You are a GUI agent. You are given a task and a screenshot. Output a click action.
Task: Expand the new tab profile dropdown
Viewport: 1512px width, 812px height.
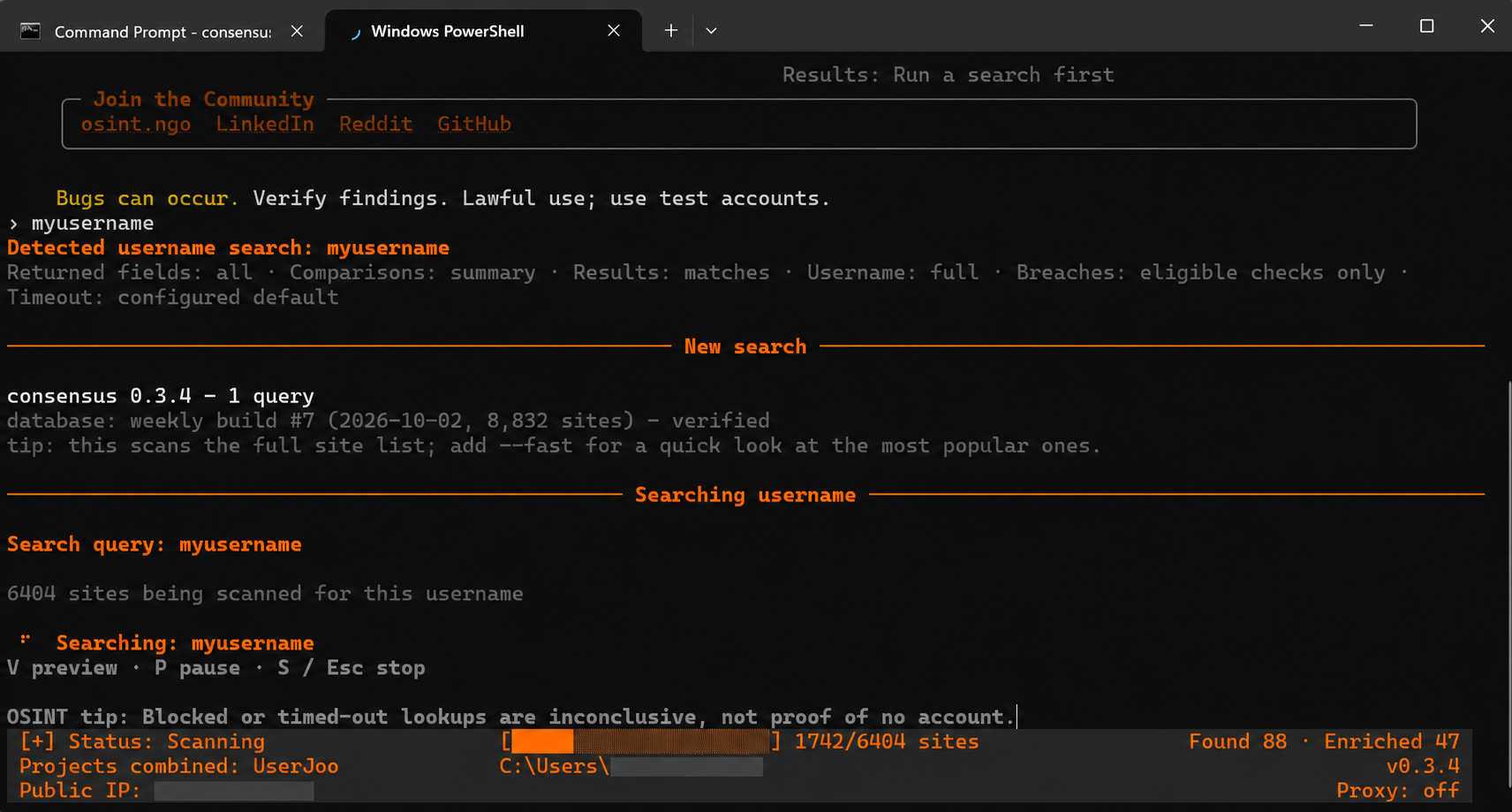click(711, 31)
